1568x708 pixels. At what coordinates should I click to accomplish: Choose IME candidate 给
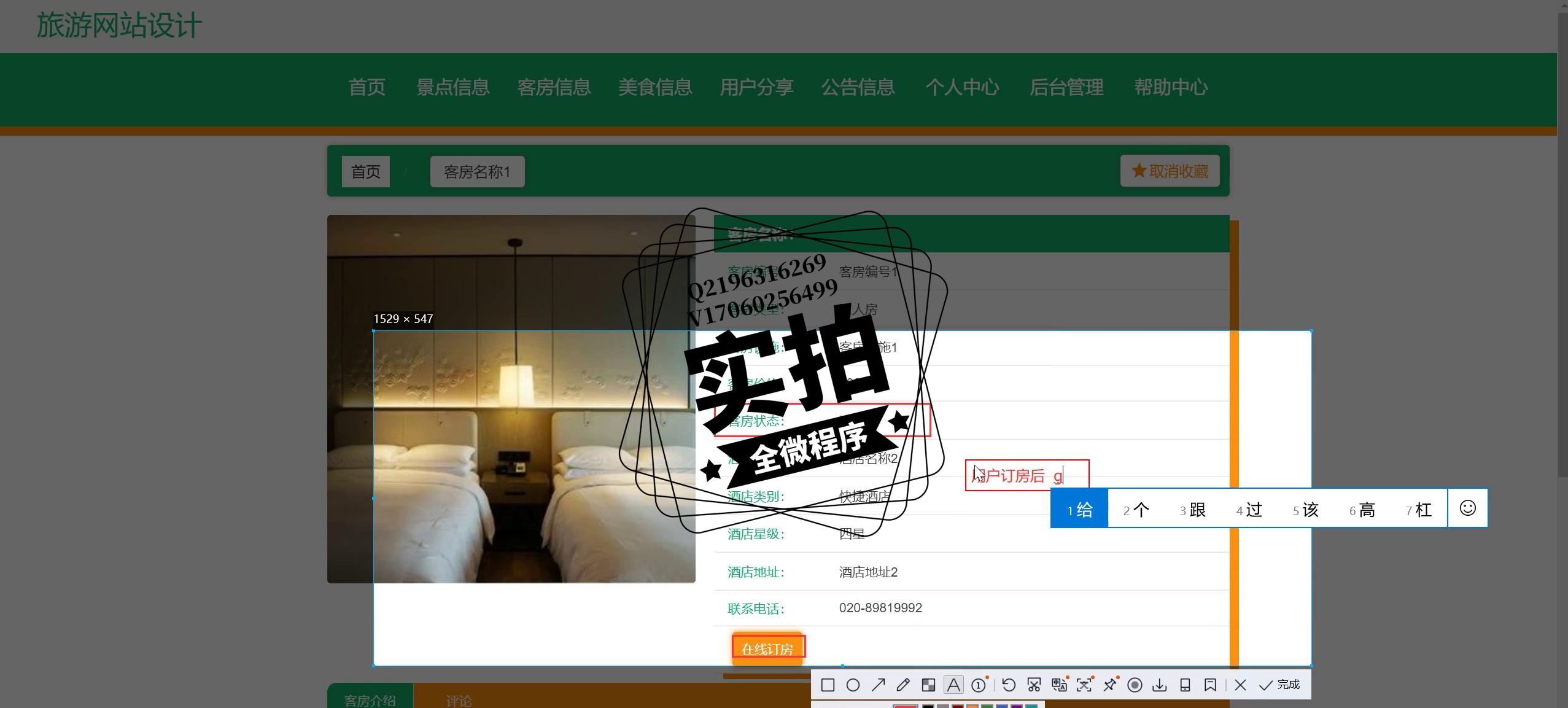click(x=1079, y=509)
